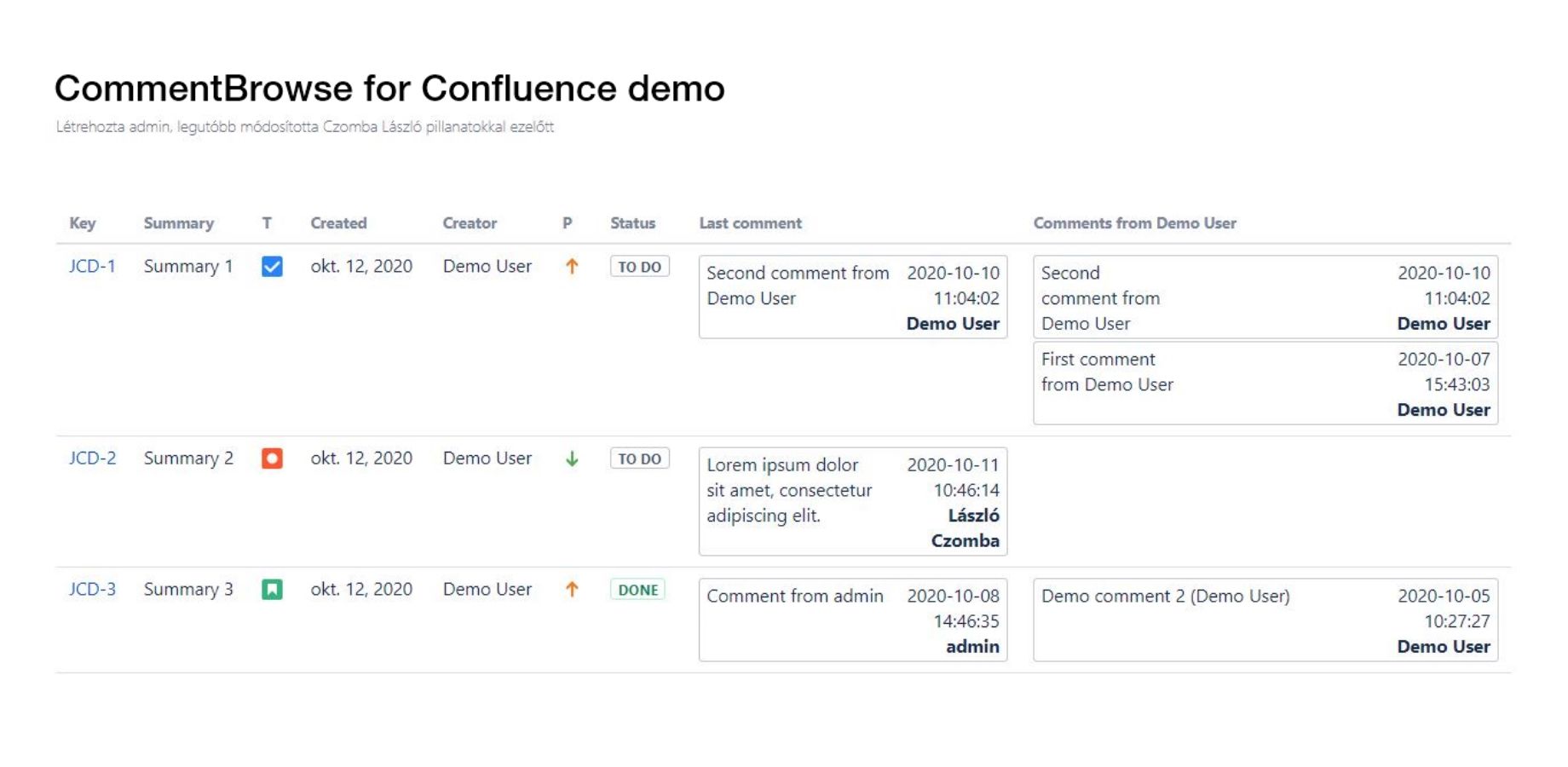
Task: Click the created date for JCD-3
Action: [361, 589]
